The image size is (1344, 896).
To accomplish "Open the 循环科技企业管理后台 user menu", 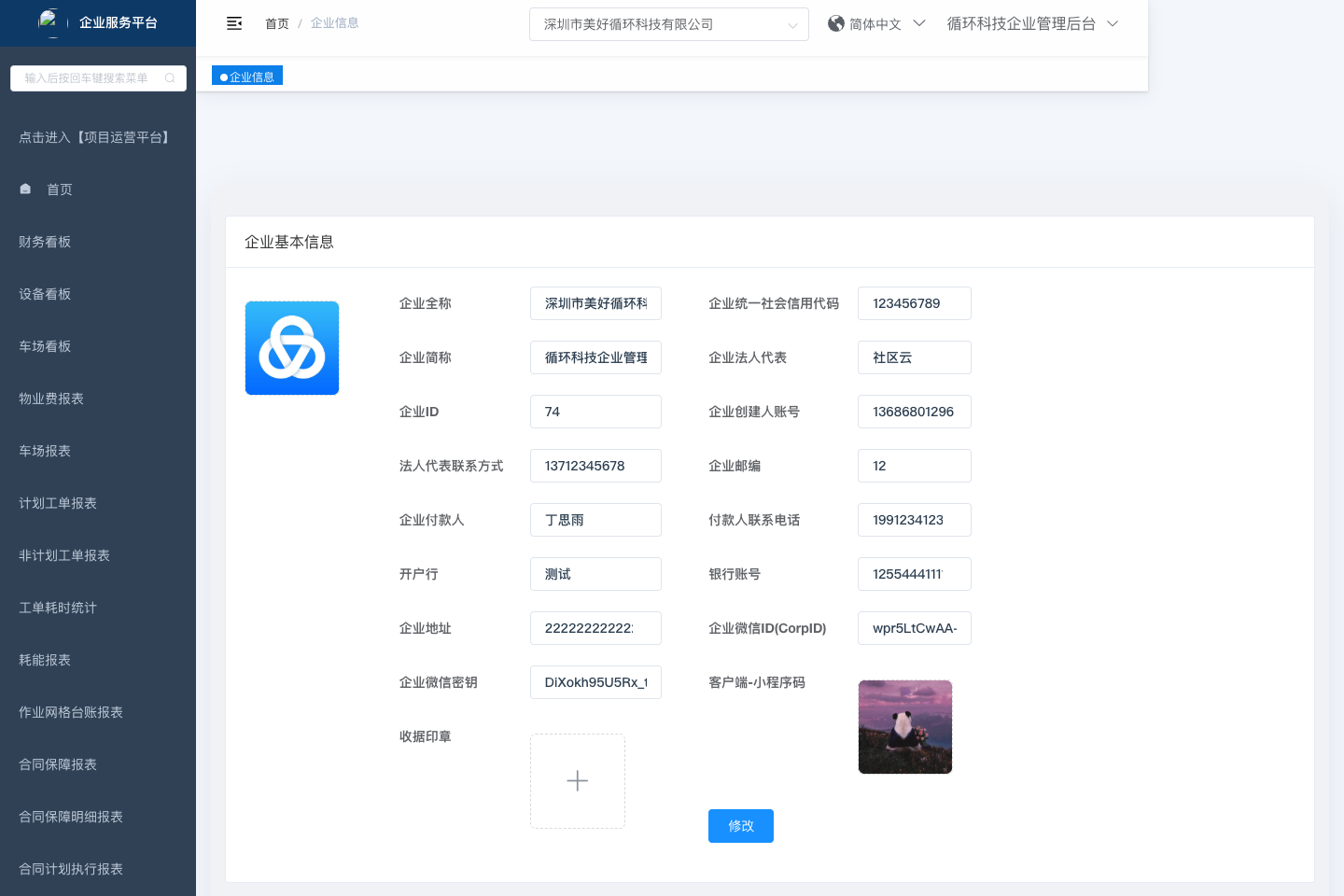I will [1031, 24].
